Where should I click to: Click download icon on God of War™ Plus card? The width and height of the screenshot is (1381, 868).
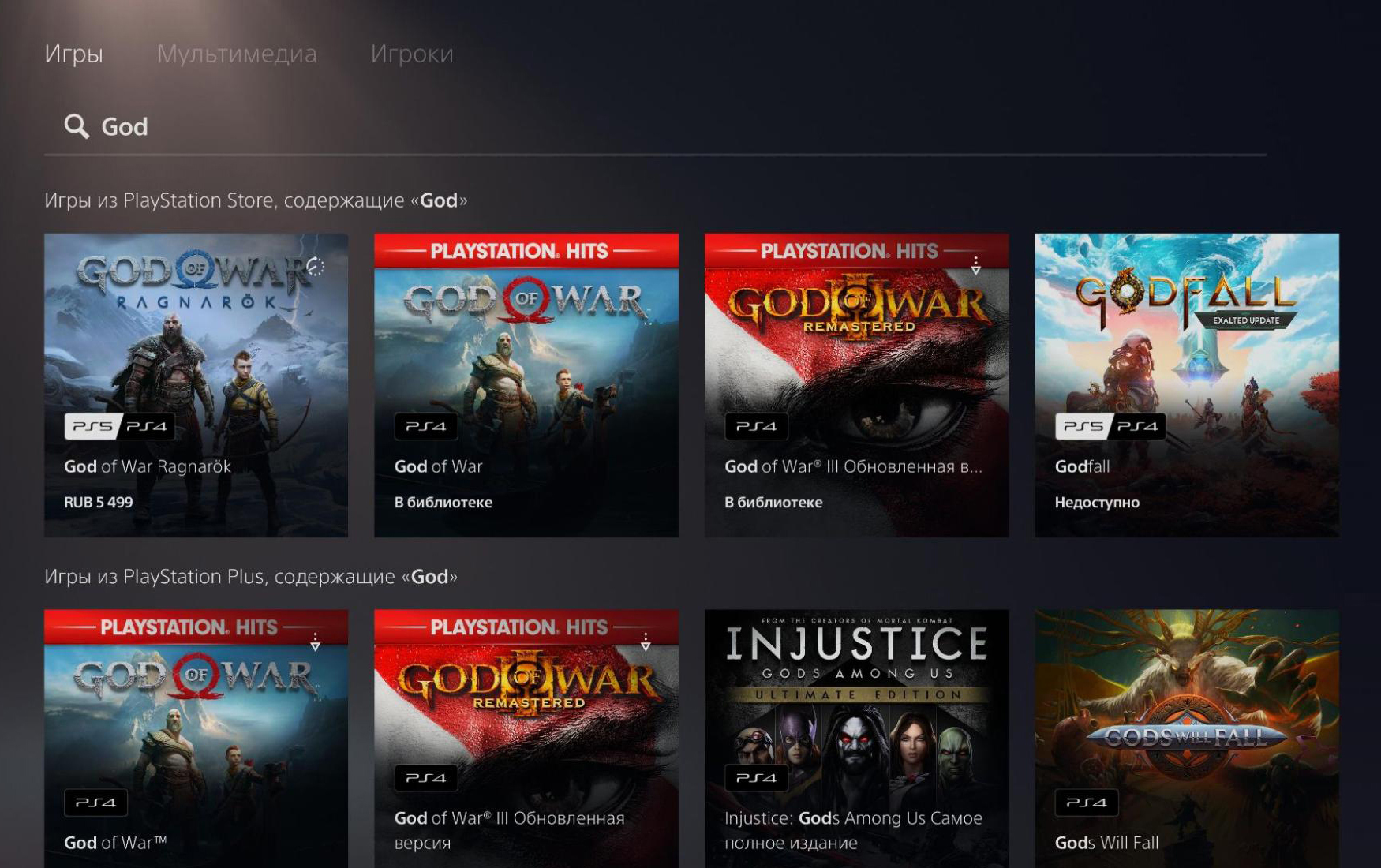(315, 642)
